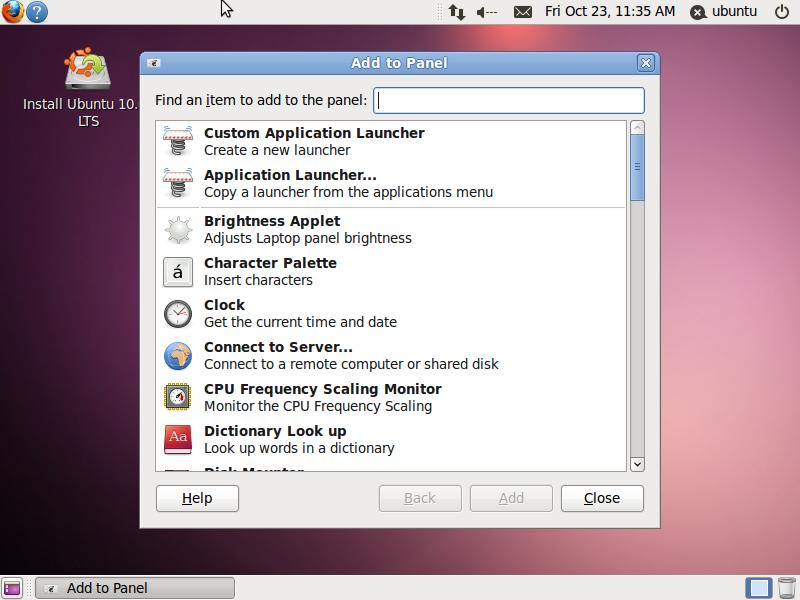The width and height of the screenshot is (800, 600).
Task: Focus the Find an item search field
Action: click(x=509, y=101)
